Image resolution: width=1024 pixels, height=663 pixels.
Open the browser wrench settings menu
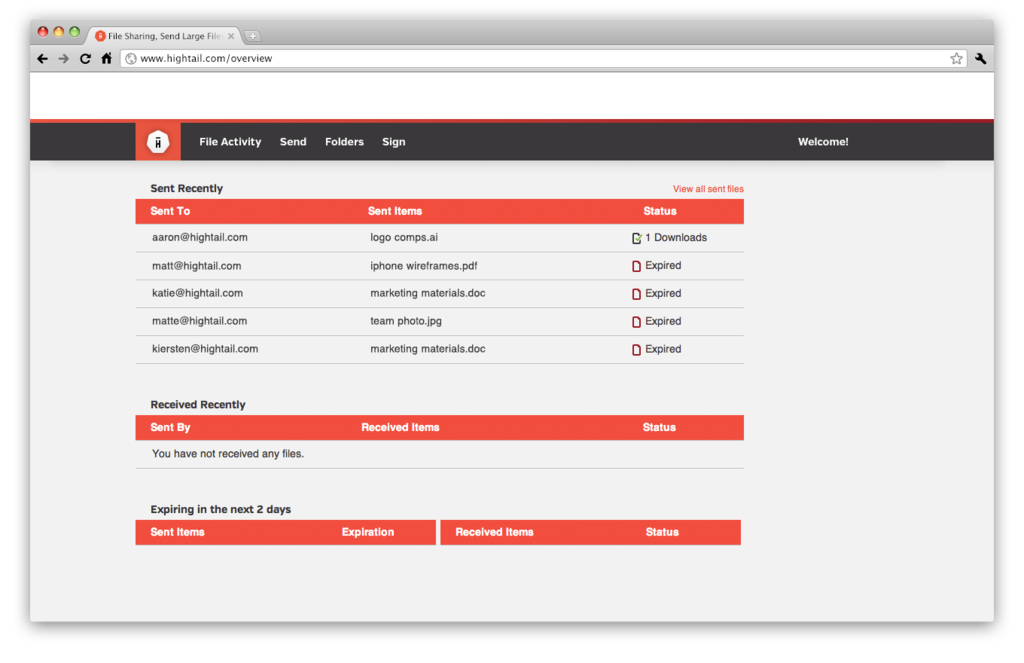[980, 59]
